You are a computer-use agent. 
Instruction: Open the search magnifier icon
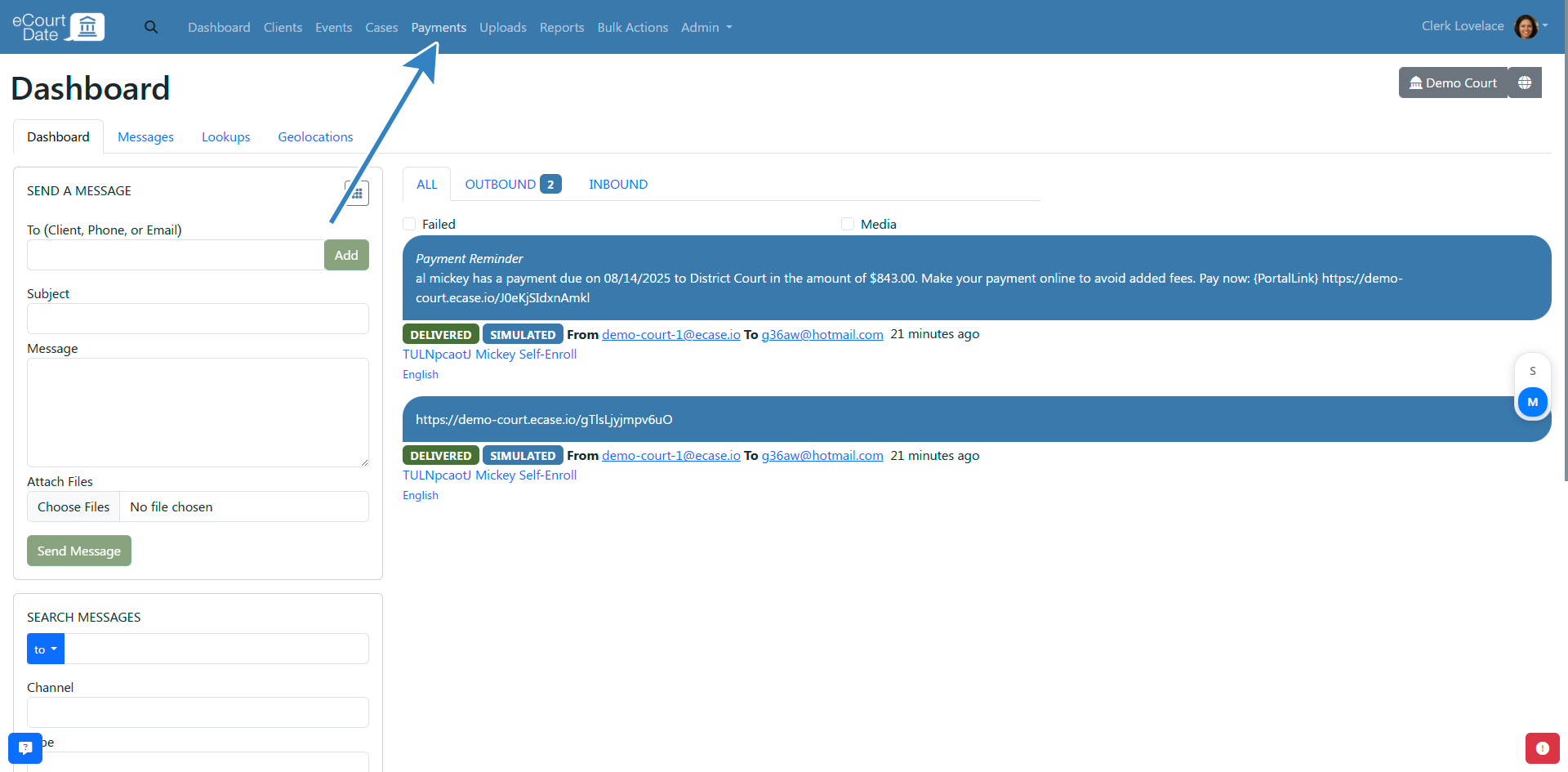(151, 27)
